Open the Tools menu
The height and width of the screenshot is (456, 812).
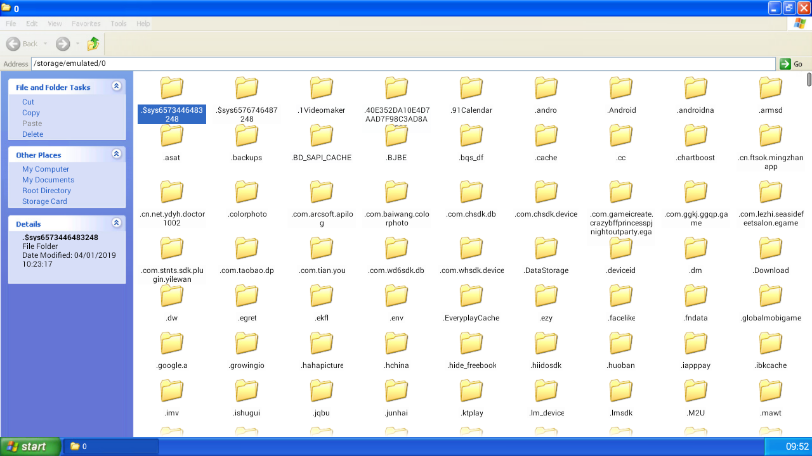118,24
